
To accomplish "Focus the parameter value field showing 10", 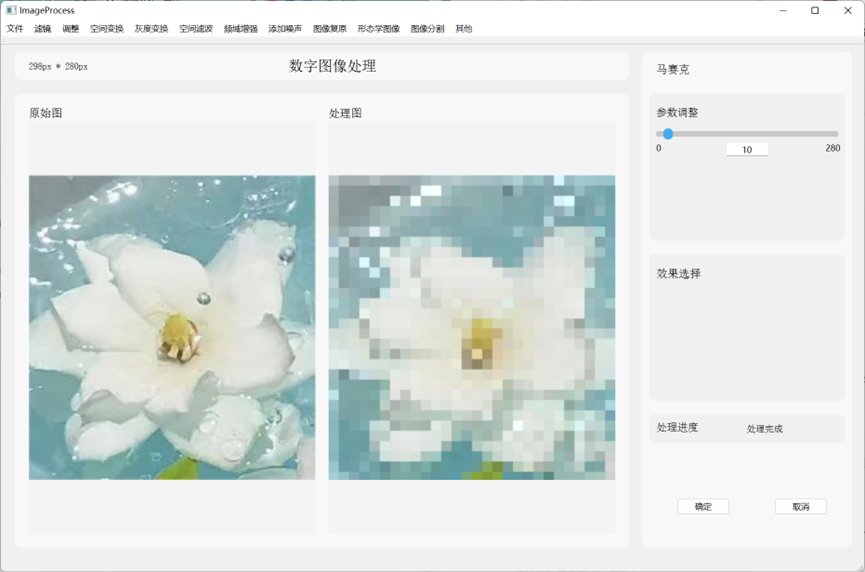I will click(x=747, y=150).
